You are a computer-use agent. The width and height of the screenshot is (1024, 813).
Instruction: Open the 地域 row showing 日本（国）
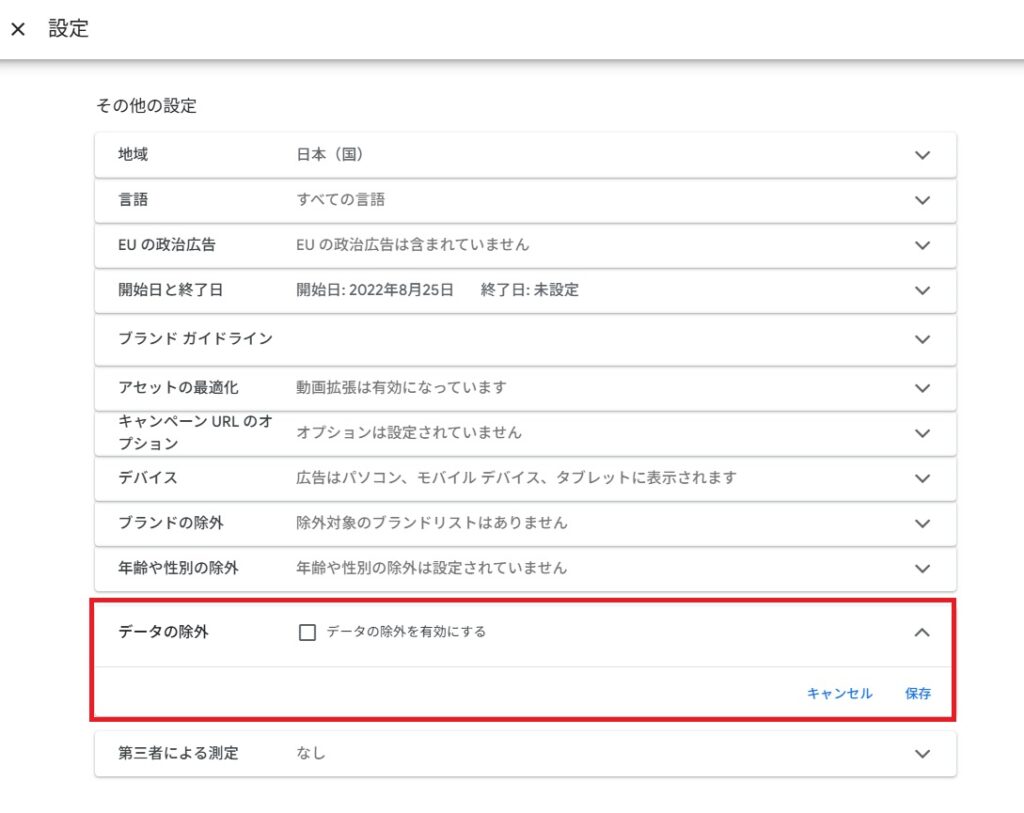pyautogui.click(x=329, y=155)
